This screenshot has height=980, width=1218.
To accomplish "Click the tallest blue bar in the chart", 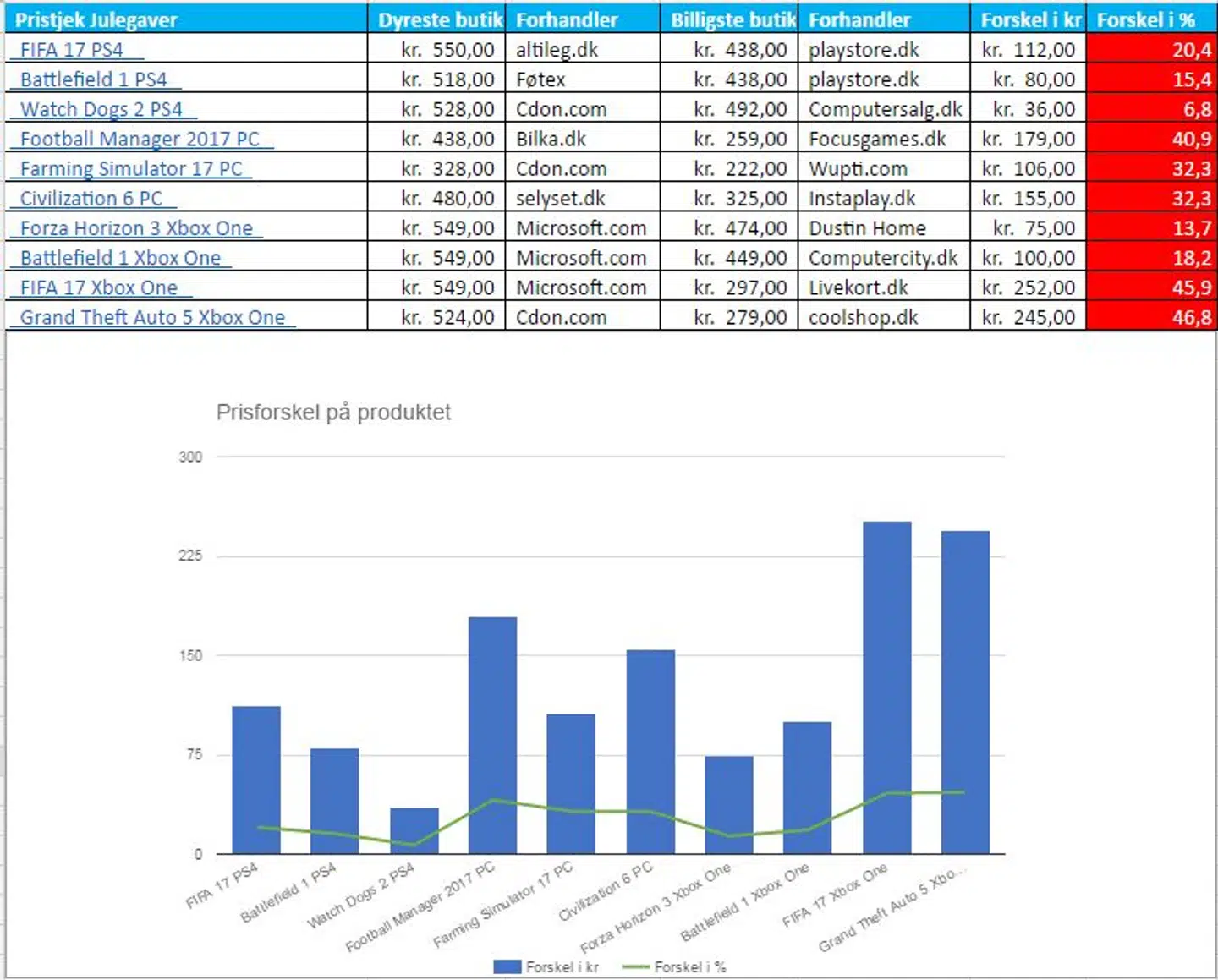I will click(x=886, y=687).
